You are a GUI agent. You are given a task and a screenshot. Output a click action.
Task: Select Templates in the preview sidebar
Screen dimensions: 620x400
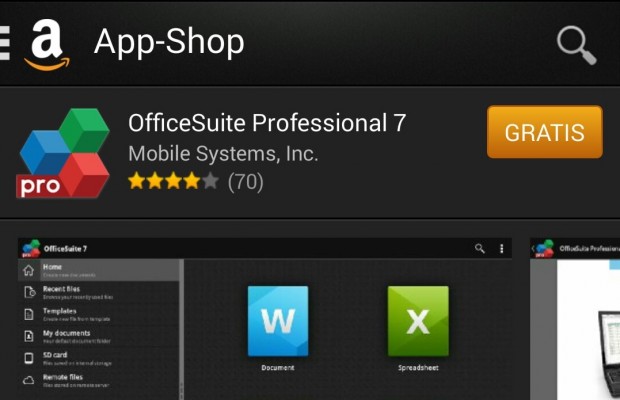coord(98,314)
